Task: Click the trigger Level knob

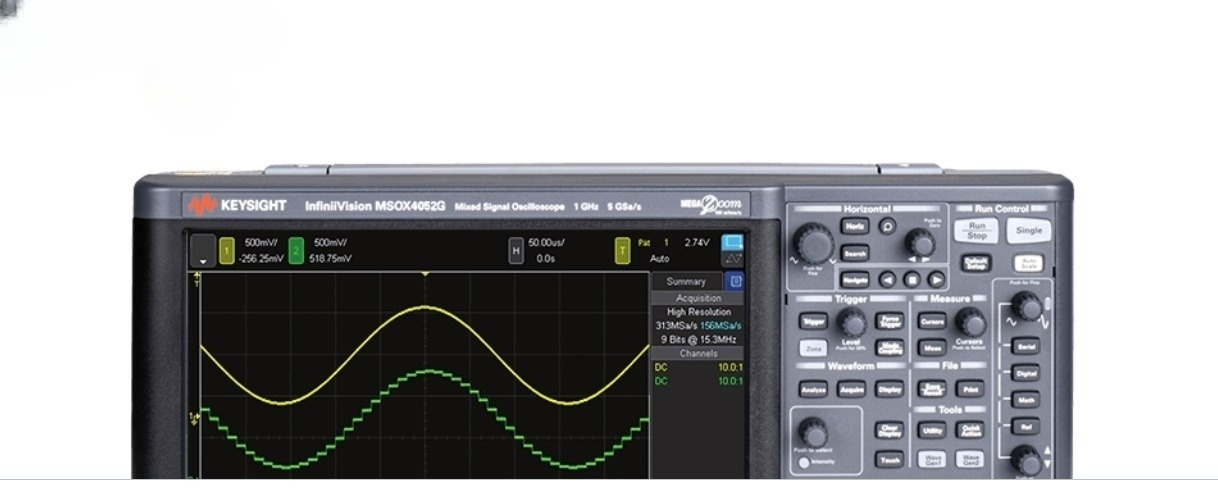Action: (x=852, y=322)
